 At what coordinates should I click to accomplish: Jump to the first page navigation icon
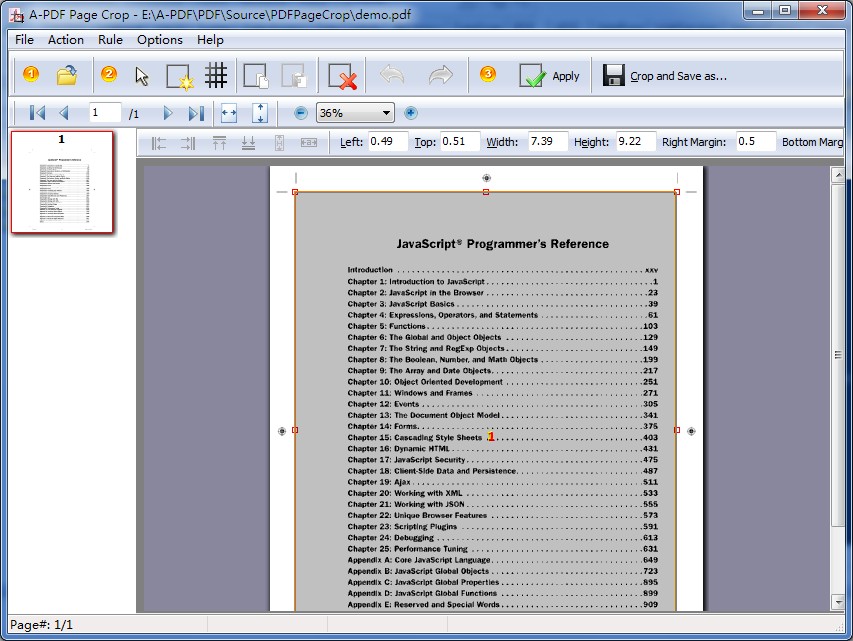tap(37, 112)
